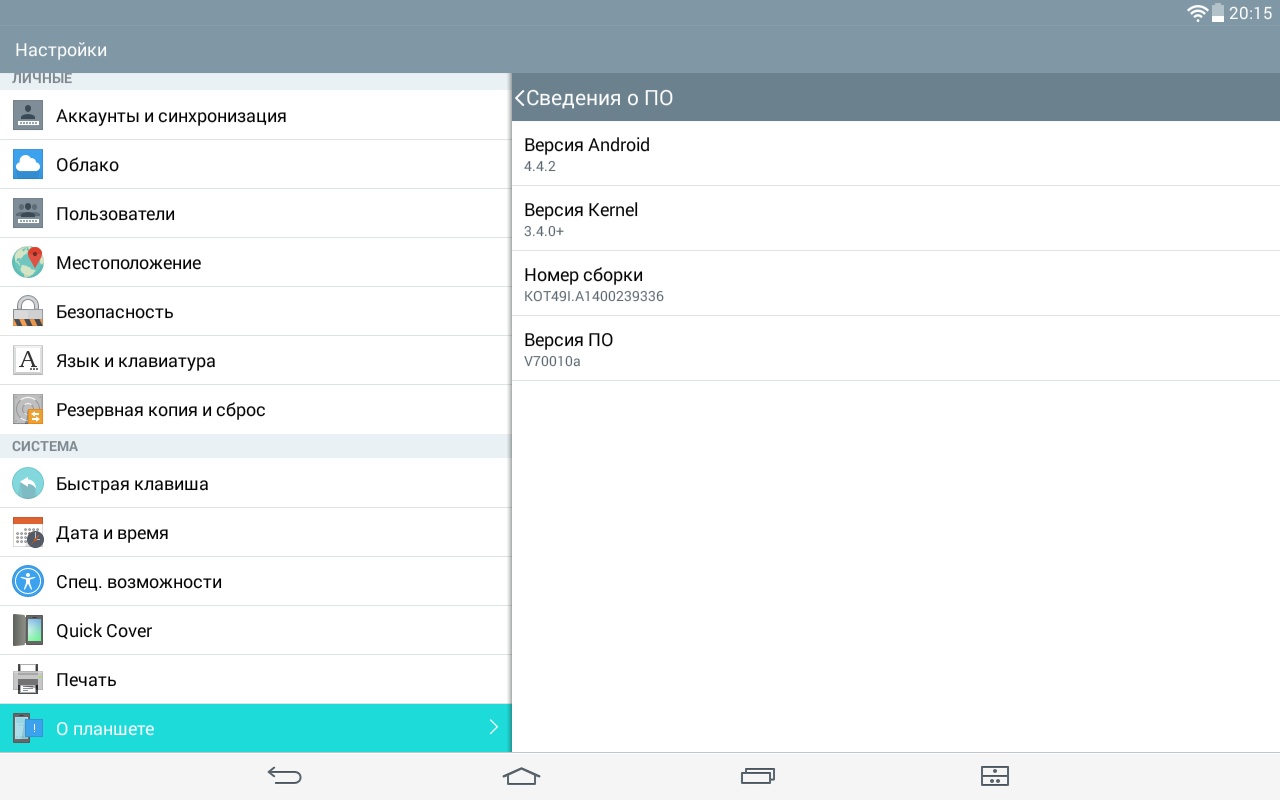Tap the Спец. возможности accessibility icon
This screenshot has width=1280, height=800.
pyautogui.click(x=28, y=581)
